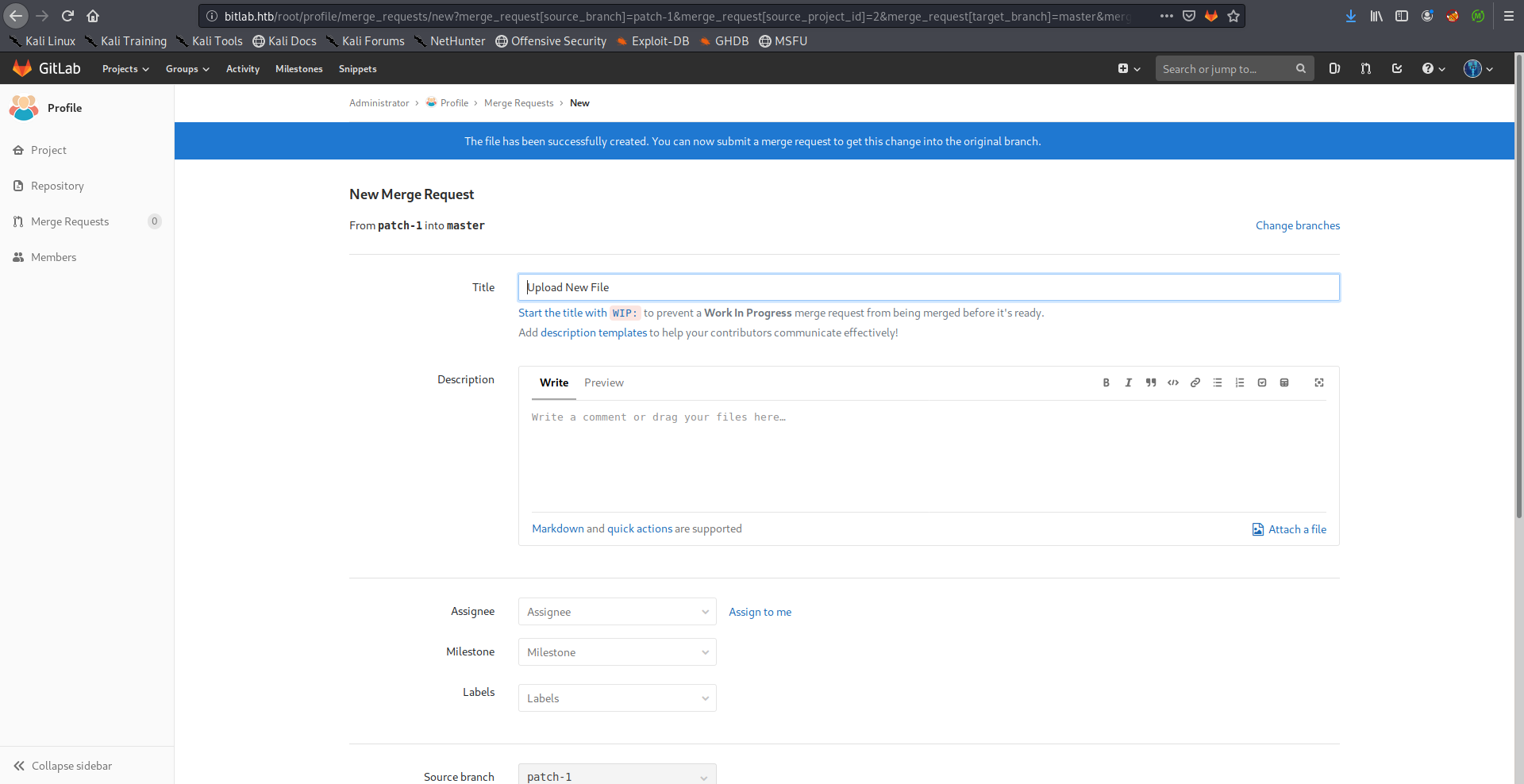Insert code block in description editor

pos(1172,382)
